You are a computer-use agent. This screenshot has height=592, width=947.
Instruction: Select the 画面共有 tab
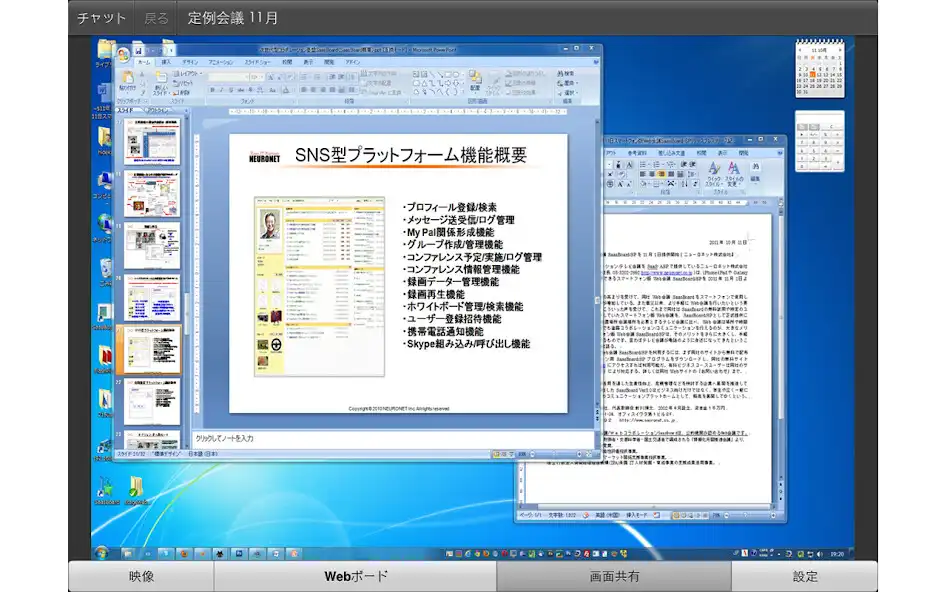coord(614,576)
